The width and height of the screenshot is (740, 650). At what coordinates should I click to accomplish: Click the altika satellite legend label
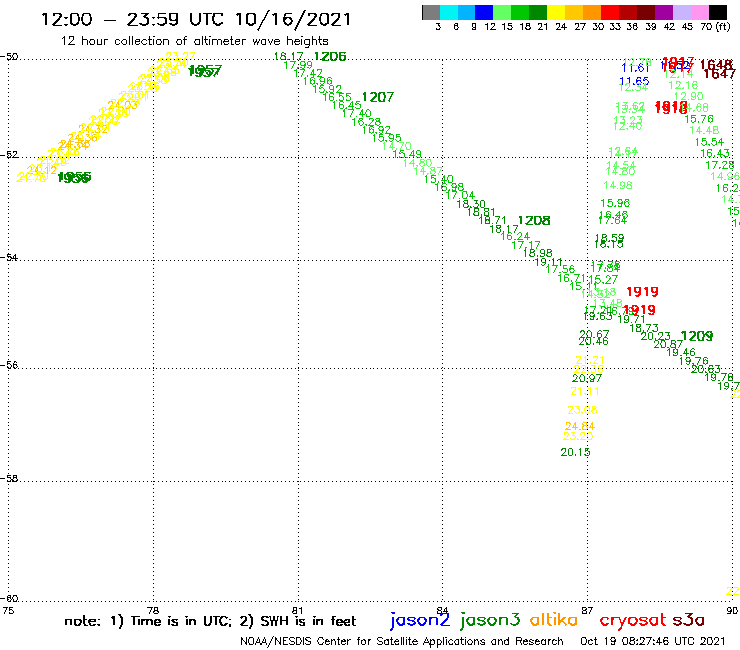pos(554,620)
